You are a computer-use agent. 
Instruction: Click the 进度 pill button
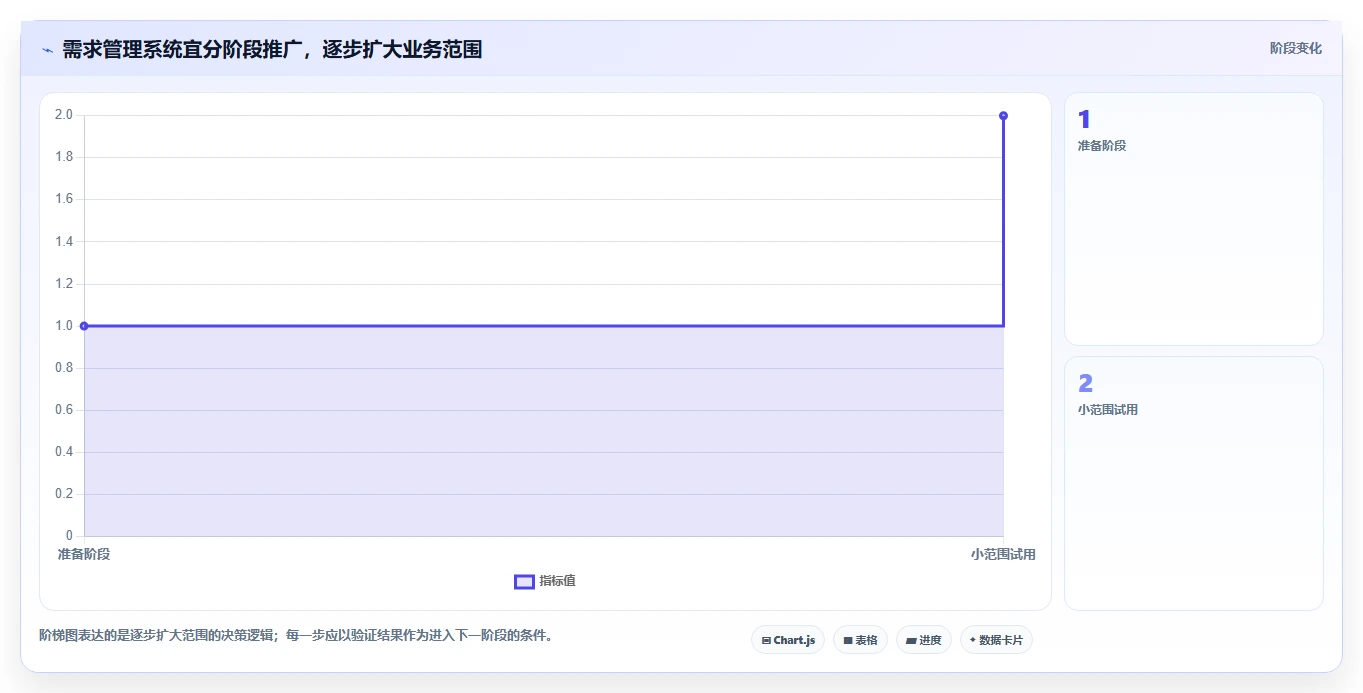pos(924,640)
